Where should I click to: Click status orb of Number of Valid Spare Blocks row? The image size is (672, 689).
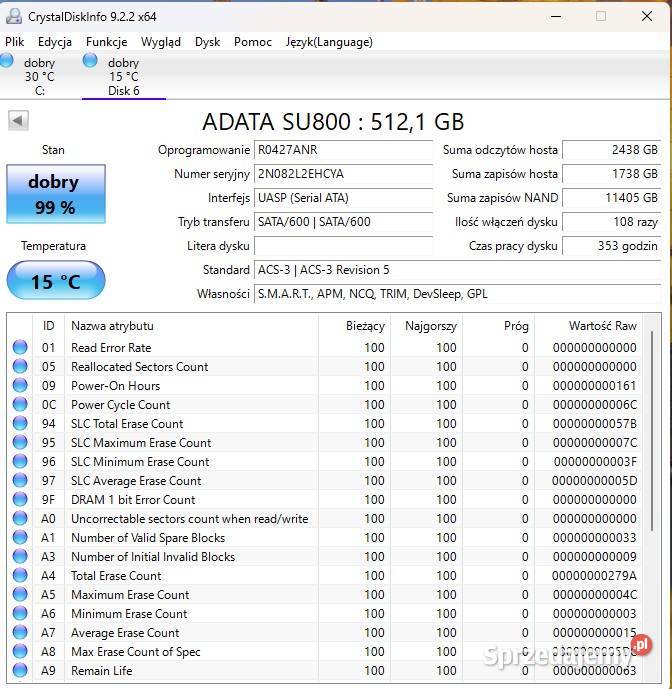20,537
